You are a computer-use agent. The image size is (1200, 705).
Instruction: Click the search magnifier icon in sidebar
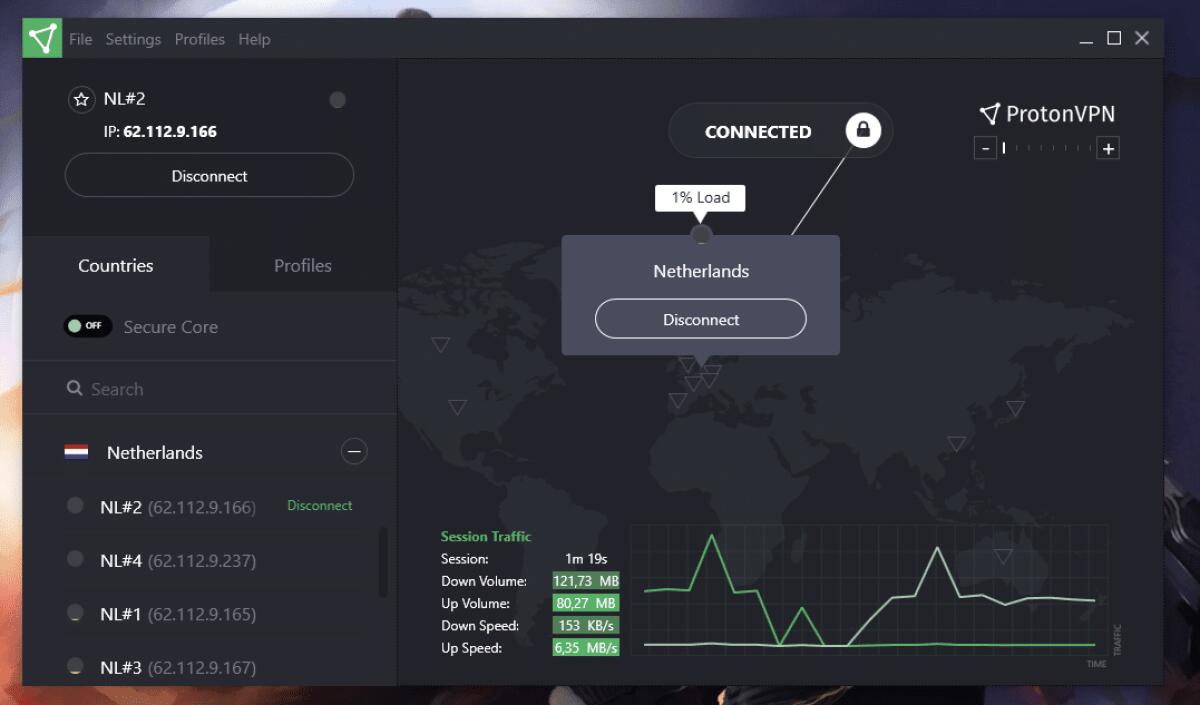tap(74, 388)
